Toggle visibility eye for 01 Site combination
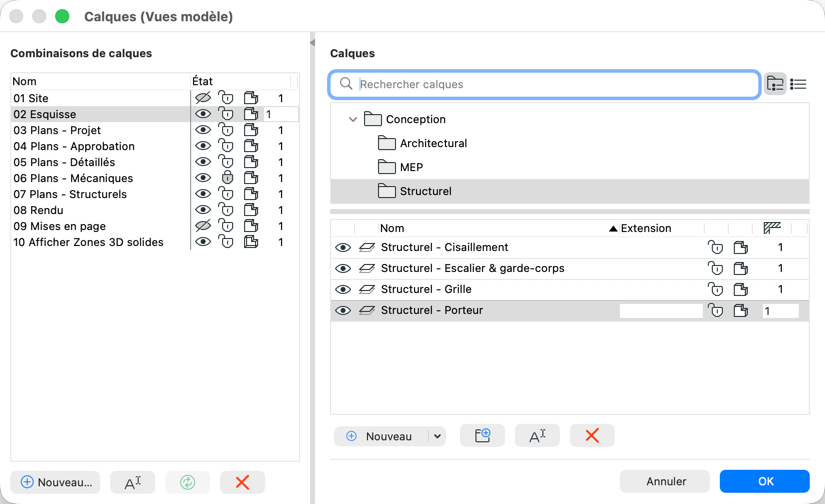 coord(203,98)
